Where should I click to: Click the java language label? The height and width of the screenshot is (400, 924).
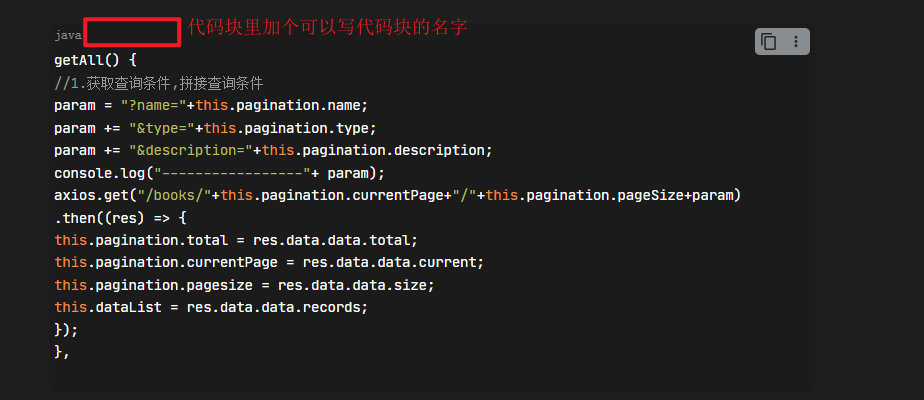(x=67, y=35)
